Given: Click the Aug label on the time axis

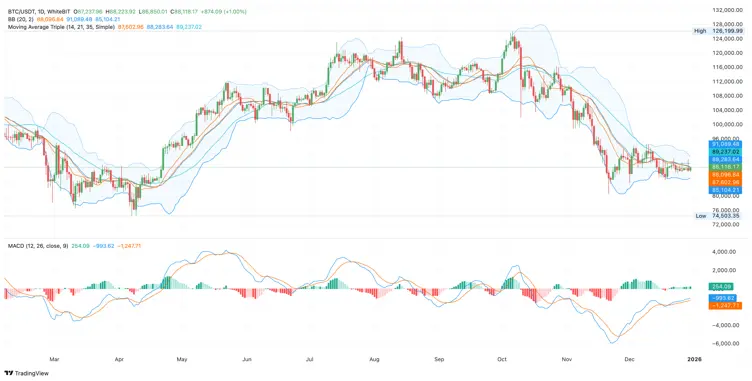Looking at the screenshot, I should [x=375, y=359].
